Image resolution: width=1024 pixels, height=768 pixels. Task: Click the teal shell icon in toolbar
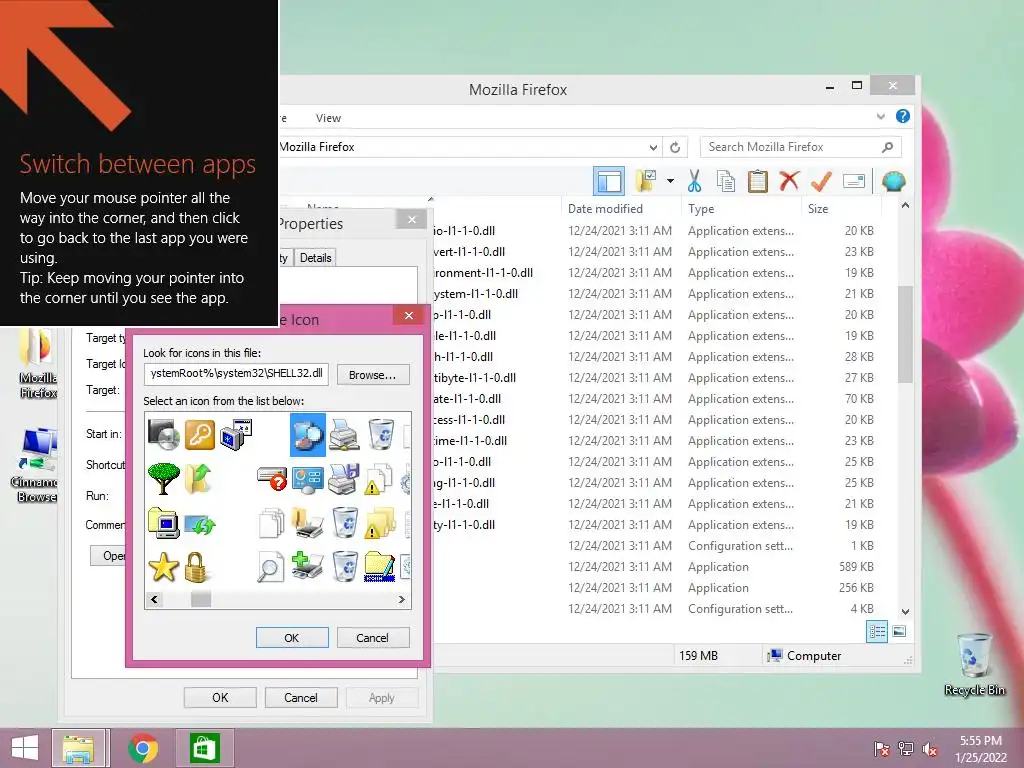[893, 181]
